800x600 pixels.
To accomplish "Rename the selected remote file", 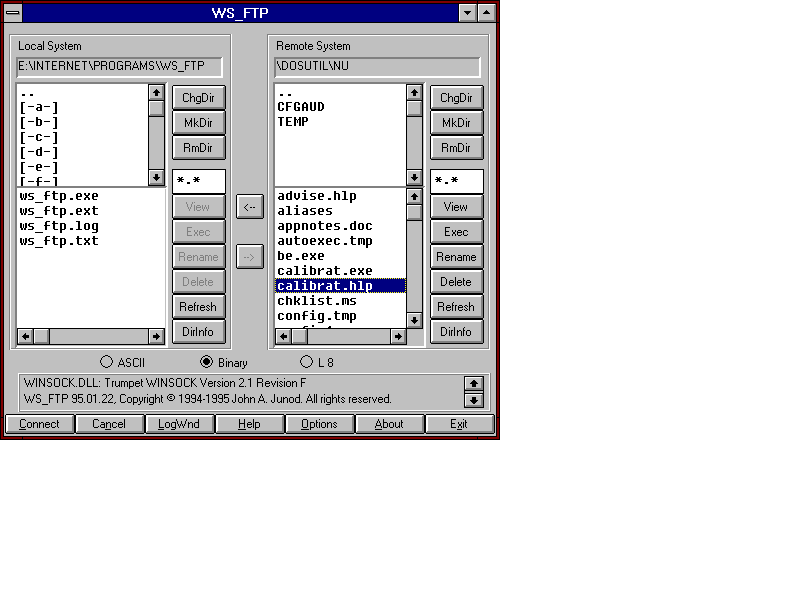I will (x=457, y=257).
